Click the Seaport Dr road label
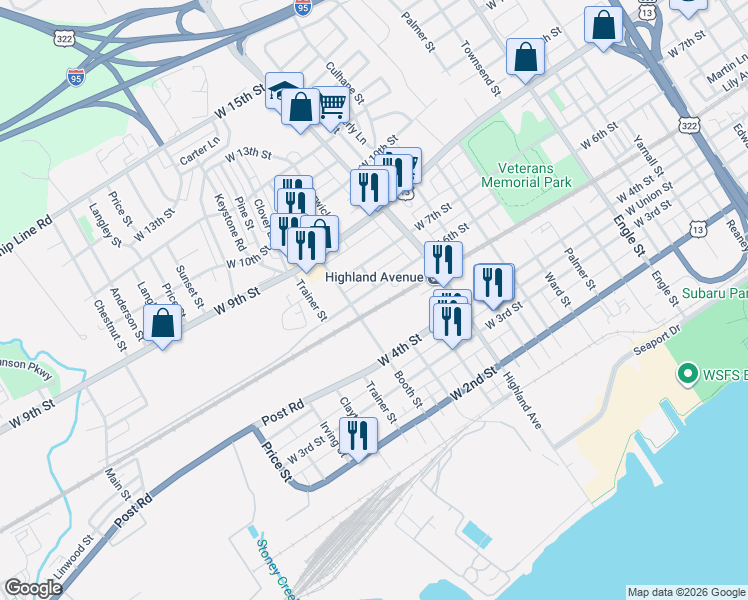748x600 pixels. coord(657,340)
